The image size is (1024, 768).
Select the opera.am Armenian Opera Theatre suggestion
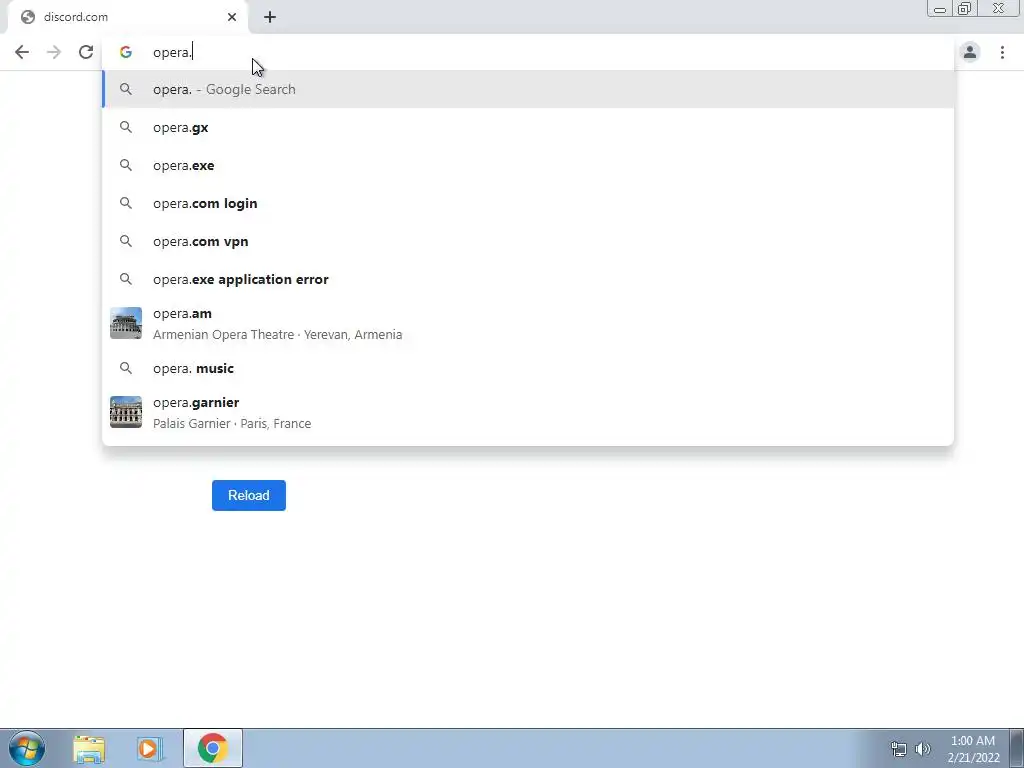coord(528,323)
